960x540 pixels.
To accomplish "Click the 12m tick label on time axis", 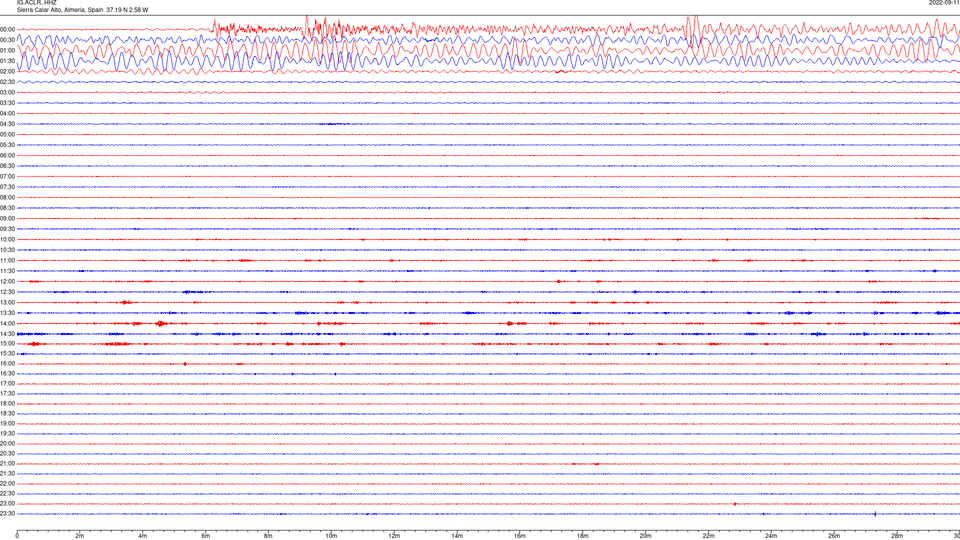I will click(x=394, y=536).
